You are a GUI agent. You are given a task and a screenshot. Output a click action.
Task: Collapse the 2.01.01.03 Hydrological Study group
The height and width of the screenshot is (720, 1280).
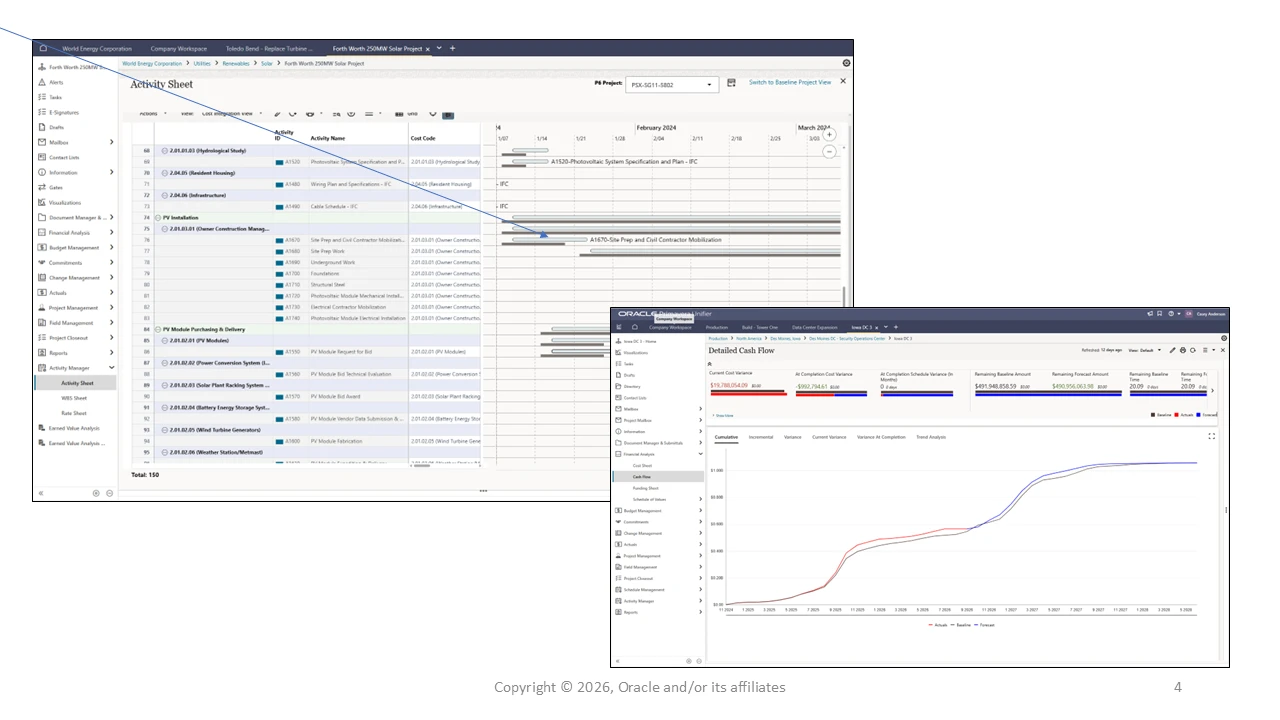coord(164,151)
